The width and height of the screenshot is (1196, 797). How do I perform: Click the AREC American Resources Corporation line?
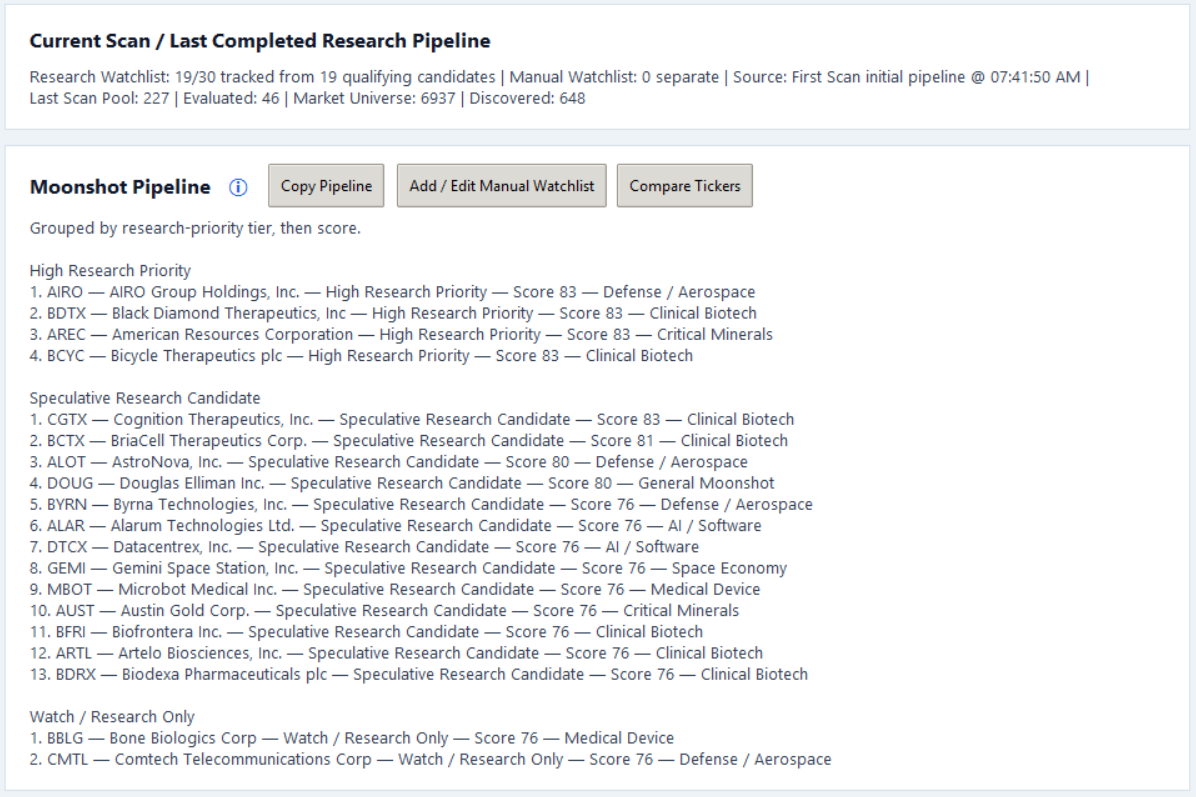coord(401,335)
